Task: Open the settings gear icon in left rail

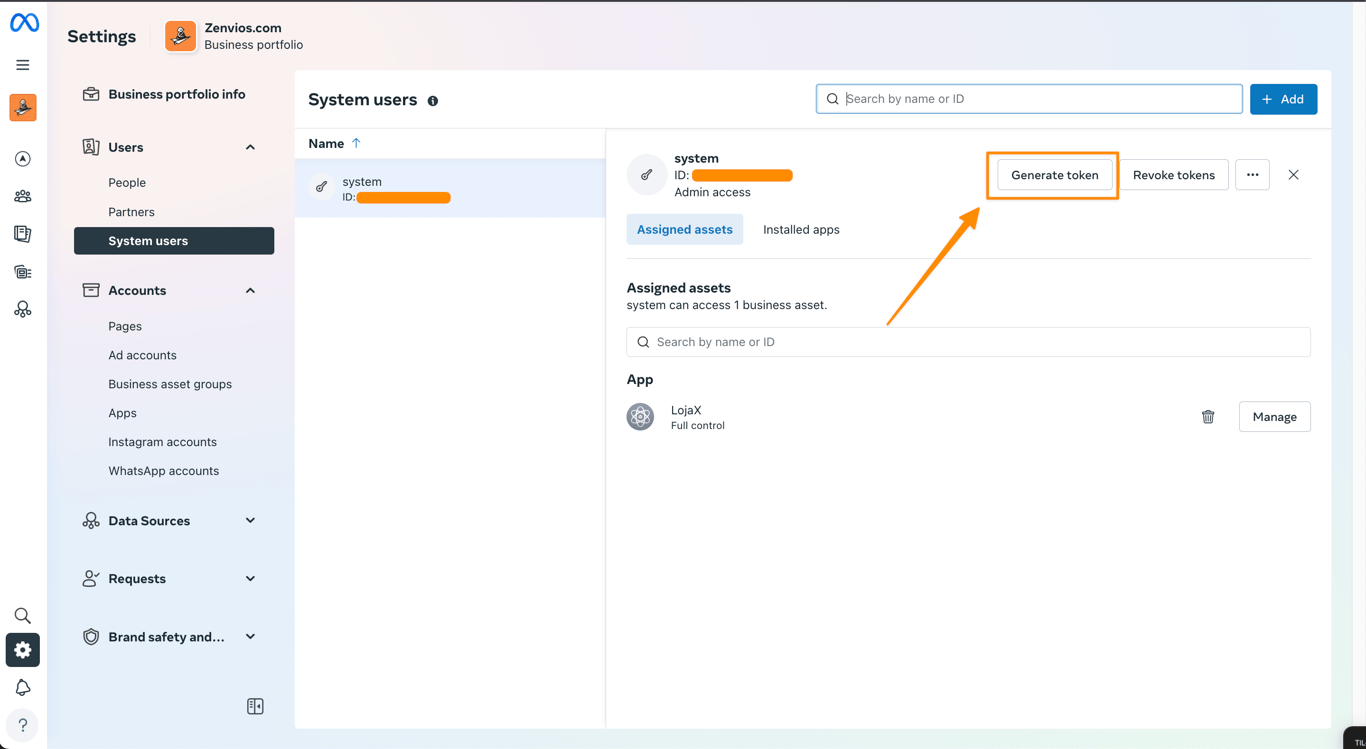Action: (23, 650)
